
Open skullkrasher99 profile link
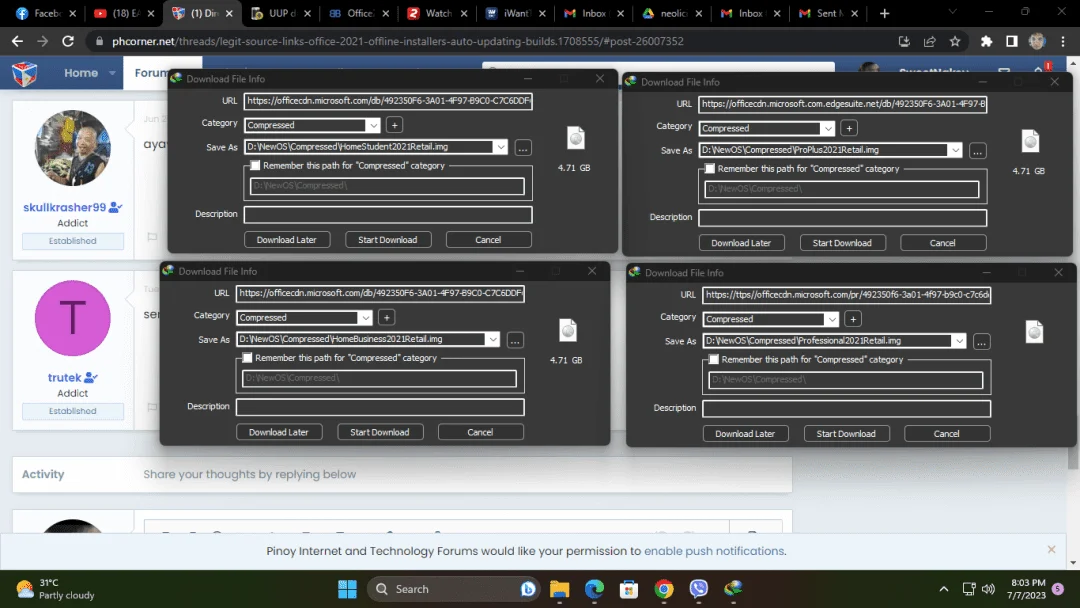[x=65, y=207]
